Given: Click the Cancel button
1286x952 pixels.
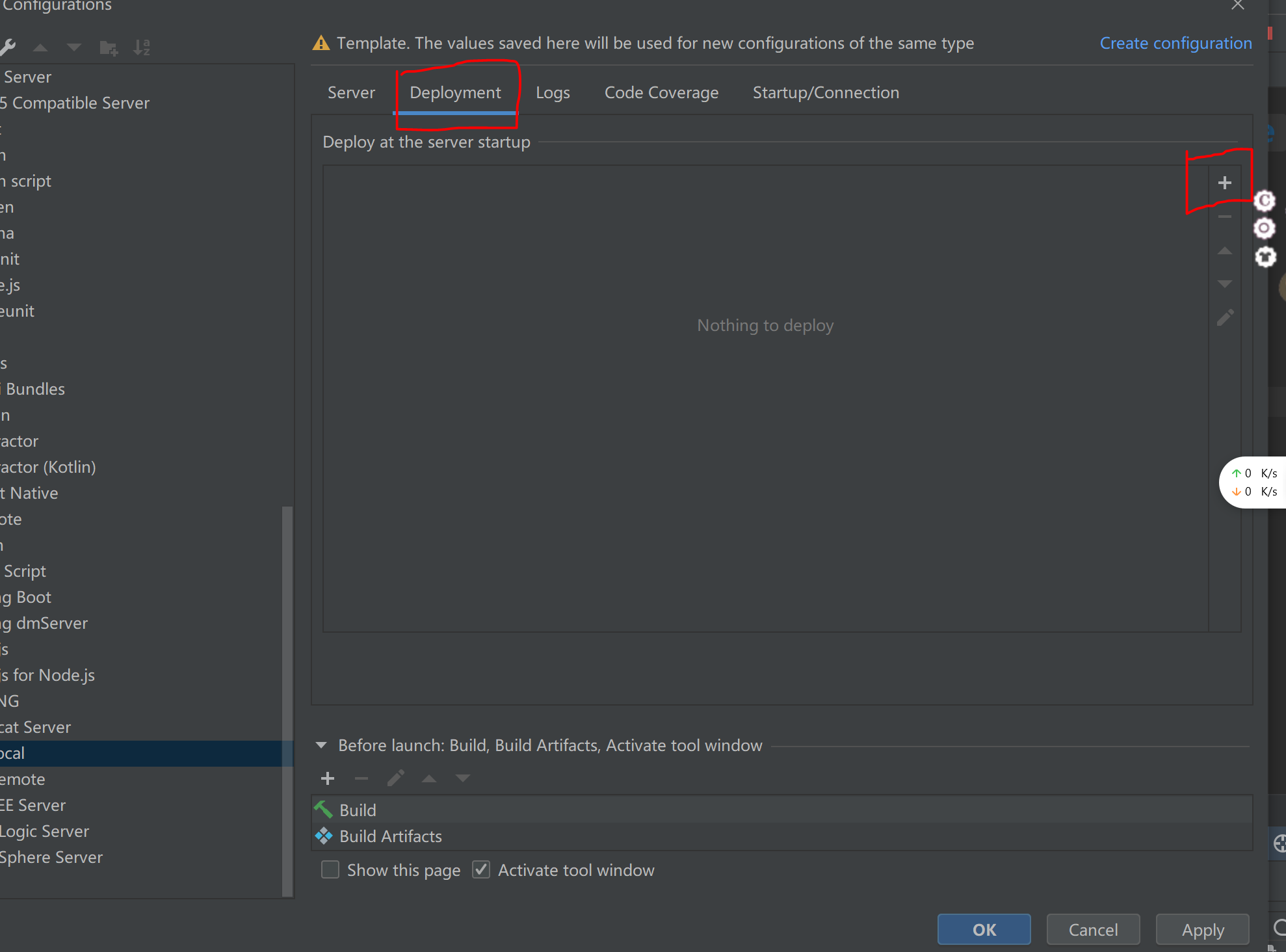Looking at the screenshot, I should (x=1093, y=930).
